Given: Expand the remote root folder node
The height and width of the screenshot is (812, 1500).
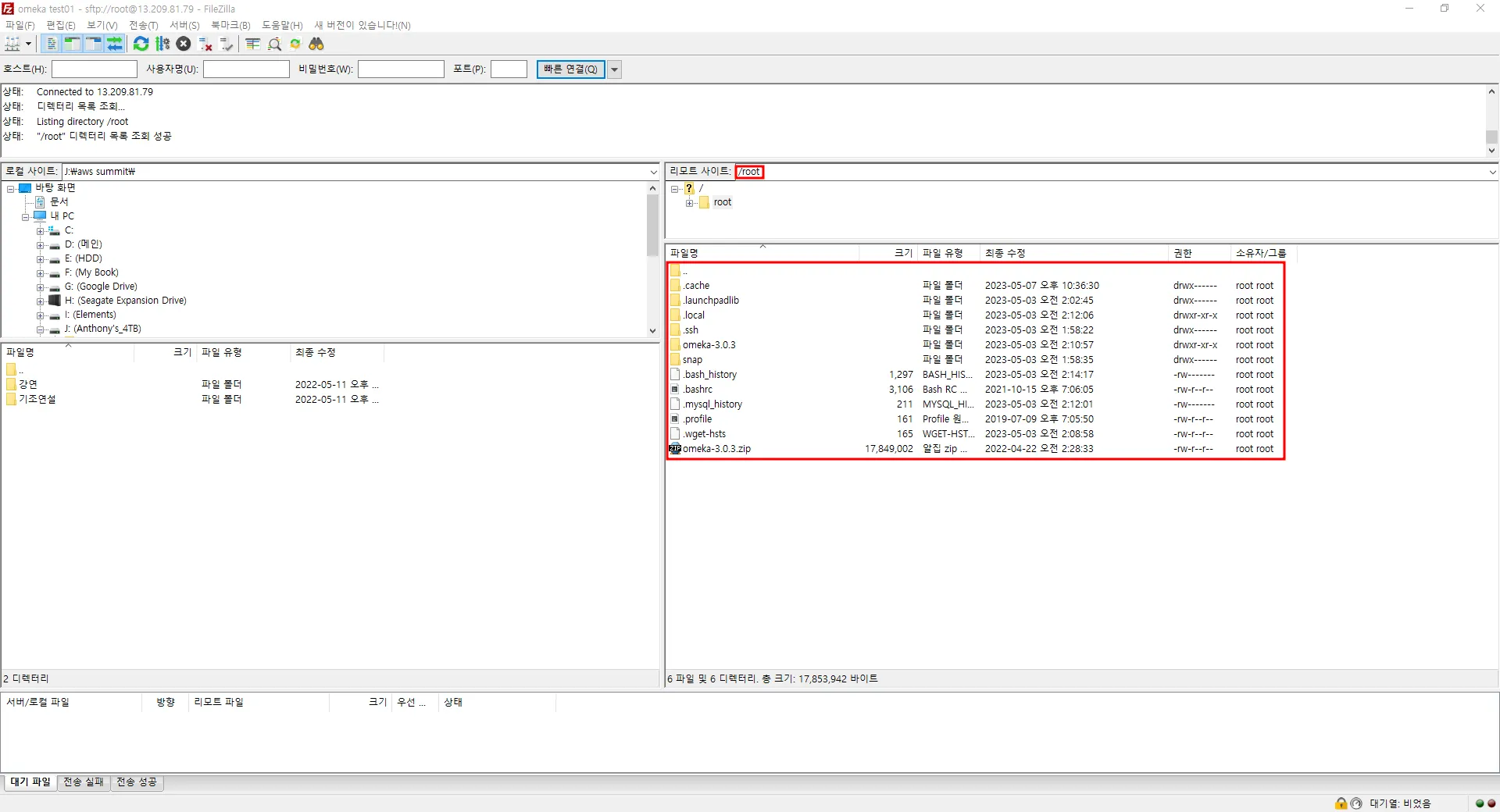Looking at the screenshot, I should [x=689, y=203].
